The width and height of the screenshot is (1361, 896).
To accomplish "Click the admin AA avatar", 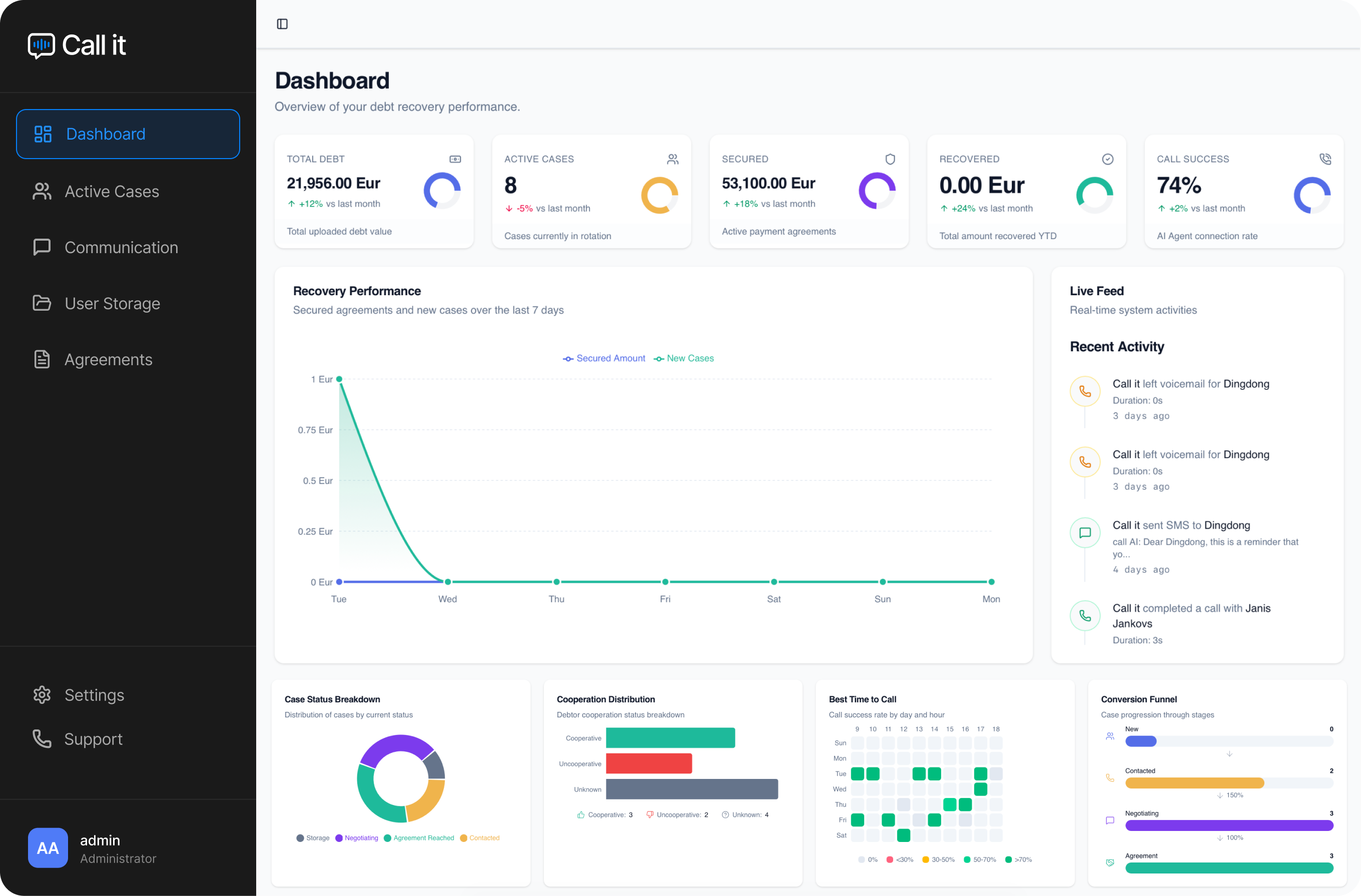I will (48, 848).
